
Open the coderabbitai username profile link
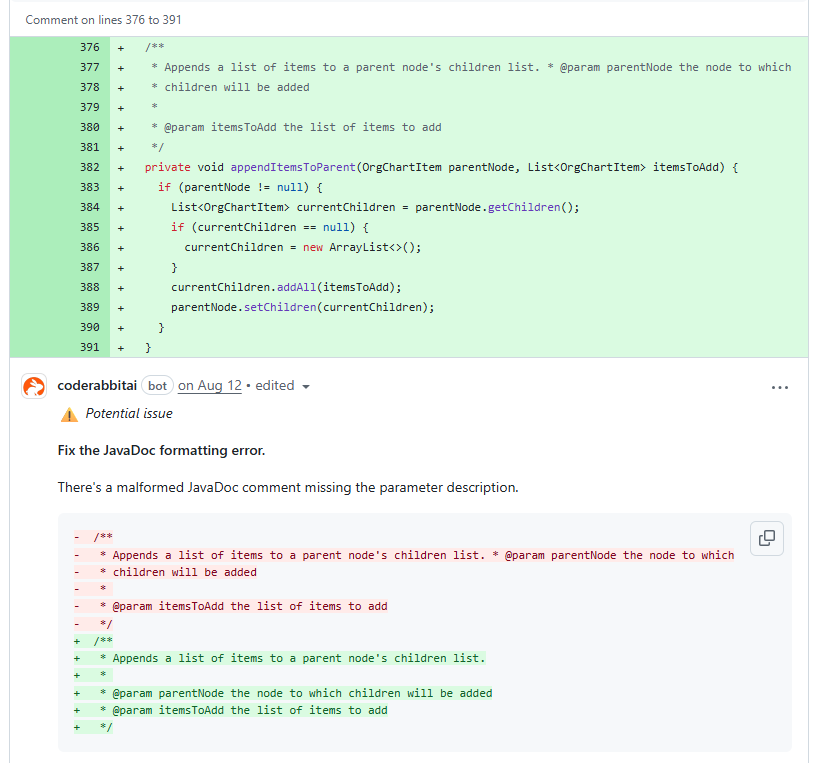pos(97,386)
